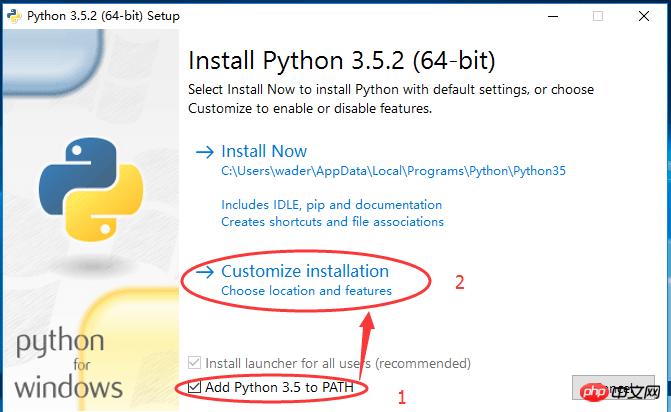Click the Cancel button
Screen dimensions: 671x412
613,388
